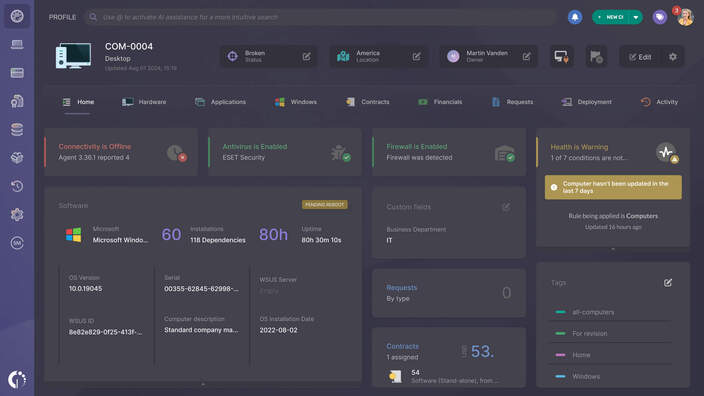Click the NEW CI button
The width and height of the screenshot is (704, 396).
pyautogui.click(x=611, y=17)
